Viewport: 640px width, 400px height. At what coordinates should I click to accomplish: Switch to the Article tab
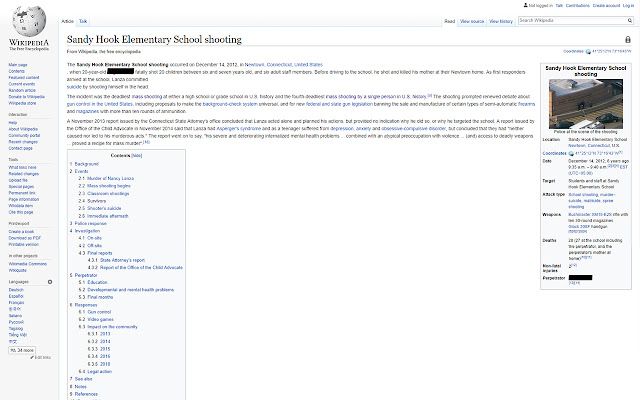pyautogui.click(x=67, y=21)
